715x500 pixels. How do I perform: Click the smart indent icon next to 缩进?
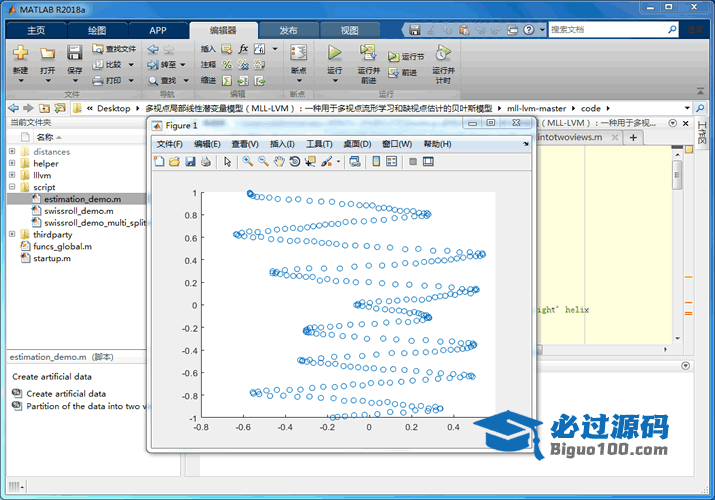227,81
